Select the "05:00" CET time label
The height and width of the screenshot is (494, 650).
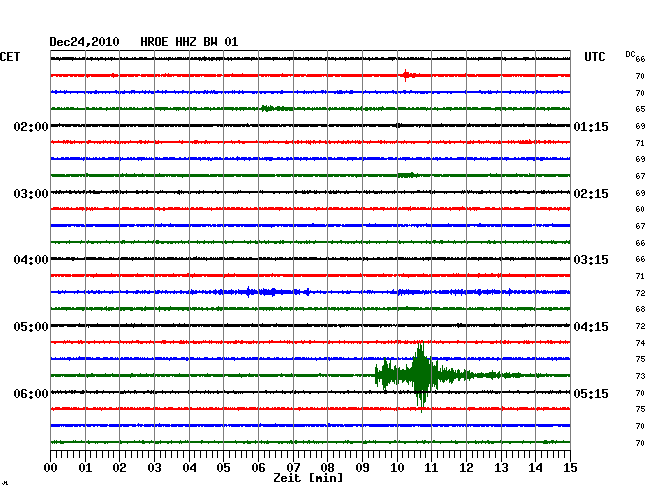pyautogui.click(x=31, y=327)
